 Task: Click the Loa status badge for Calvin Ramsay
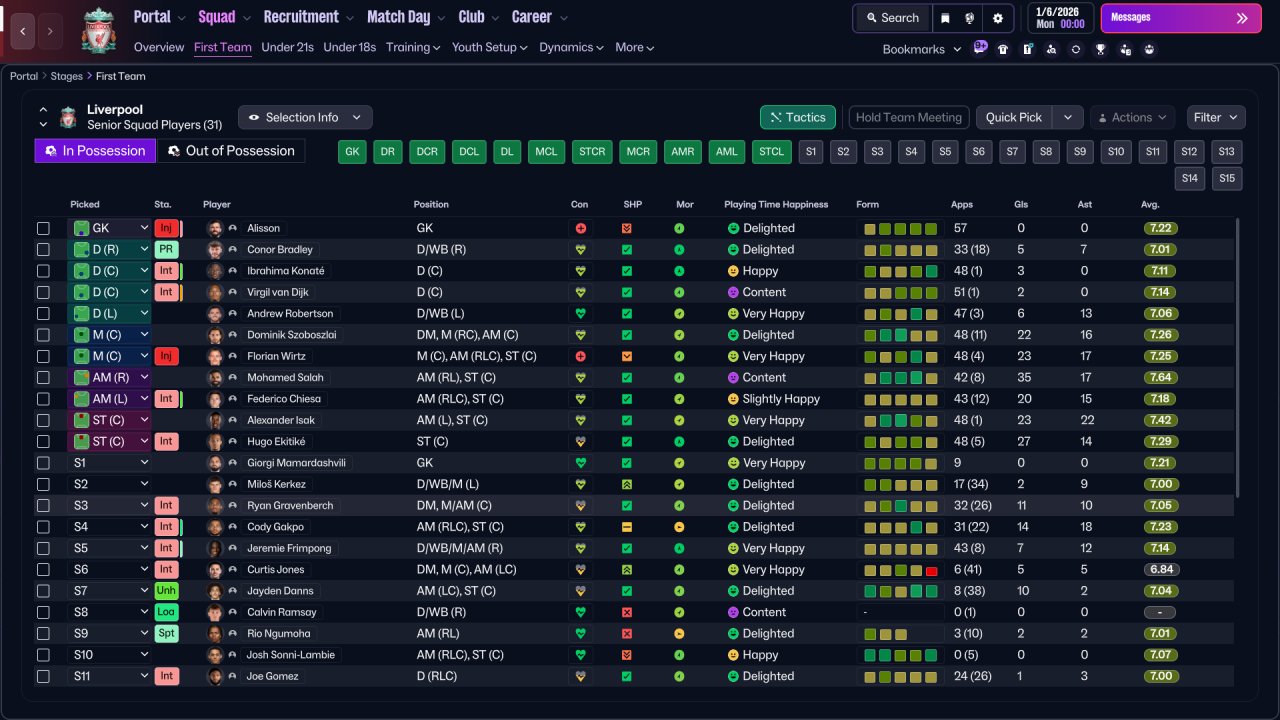[166, 612]
